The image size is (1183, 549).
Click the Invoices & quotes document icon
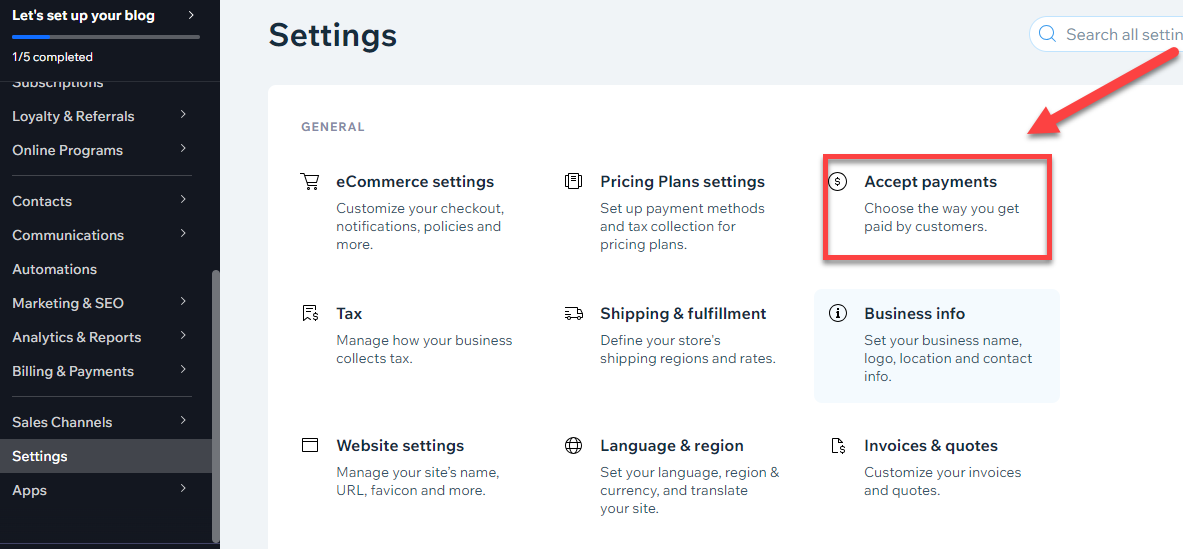point(837,445)
